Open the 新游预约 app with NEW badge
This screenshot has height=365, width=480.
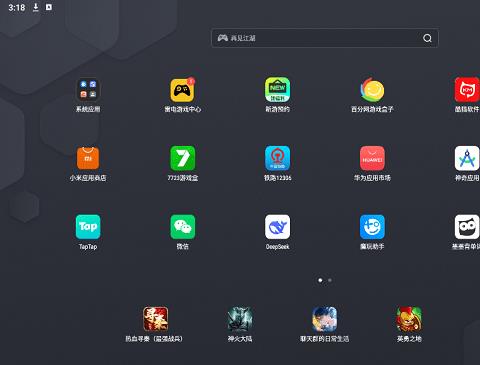tap(277, 90)
